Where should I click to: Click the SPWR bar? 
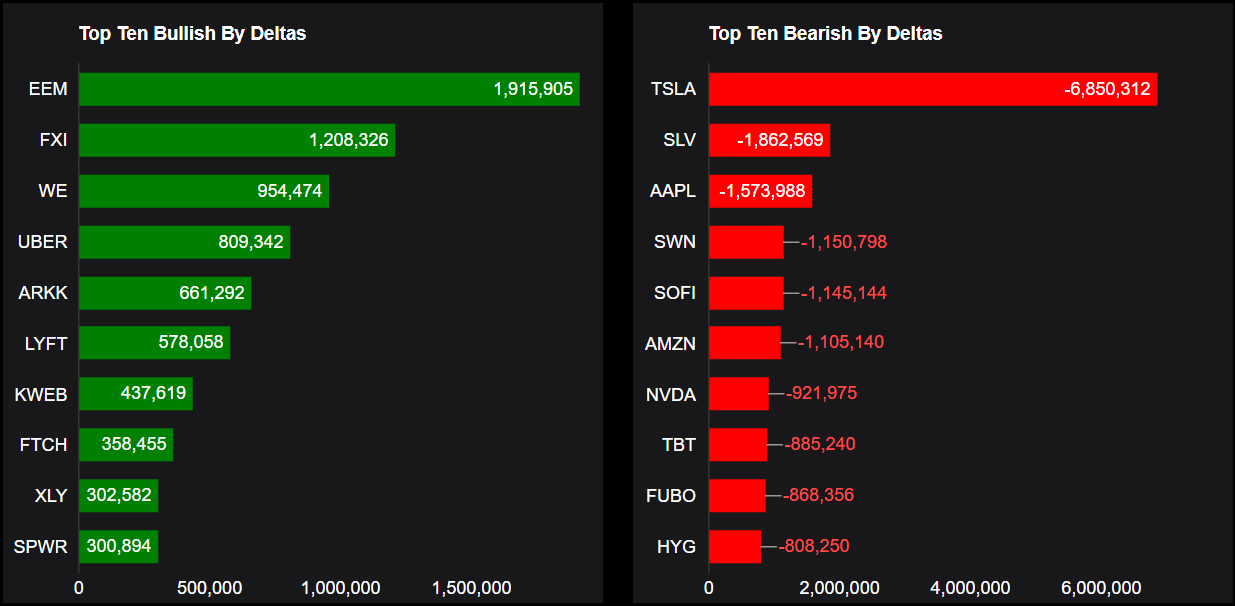(x=118, y=547)
